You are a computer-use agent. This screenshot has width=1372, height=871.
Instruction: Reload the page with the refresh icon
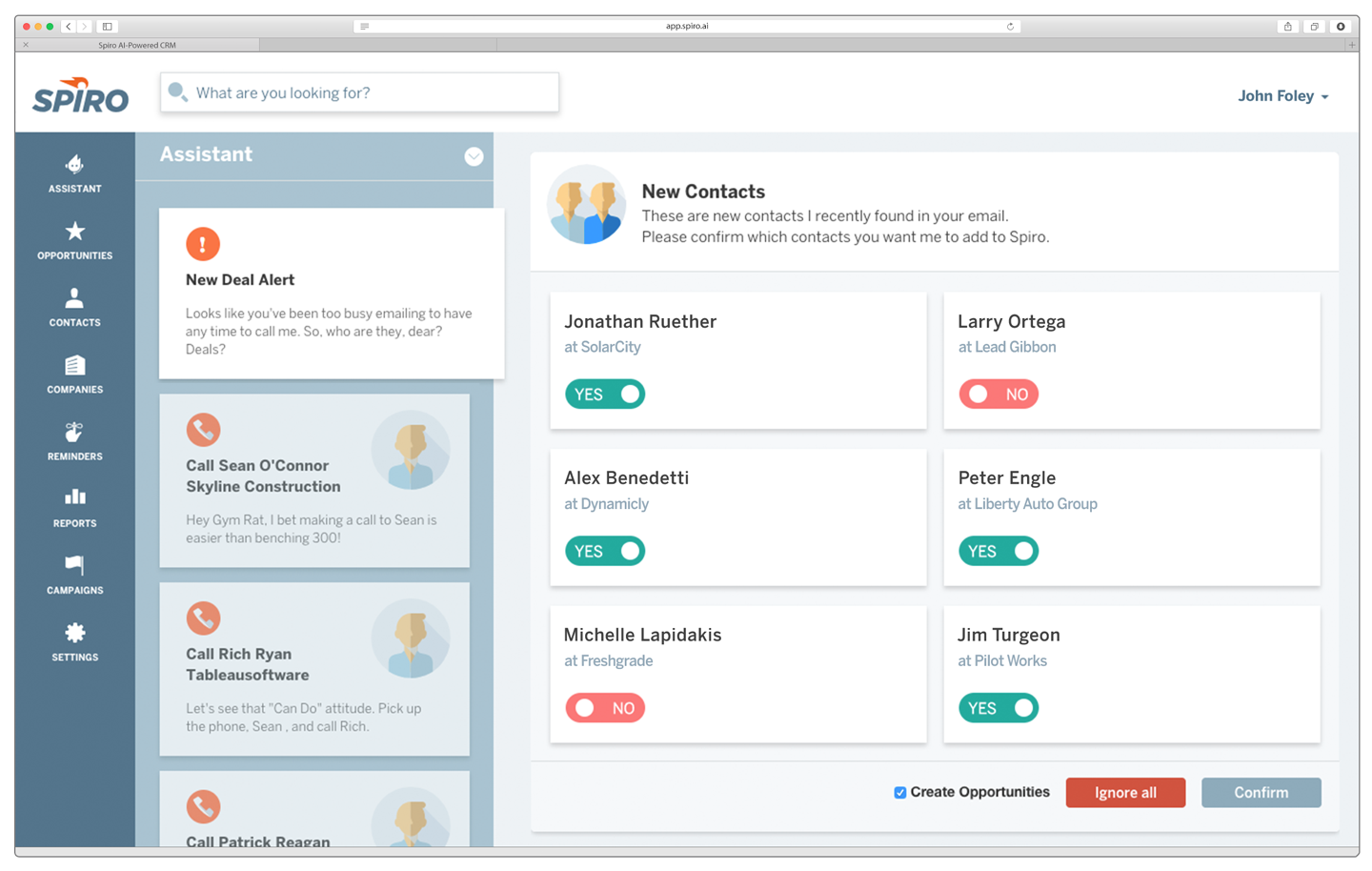pyautogui.click(x=1010, y=26)
